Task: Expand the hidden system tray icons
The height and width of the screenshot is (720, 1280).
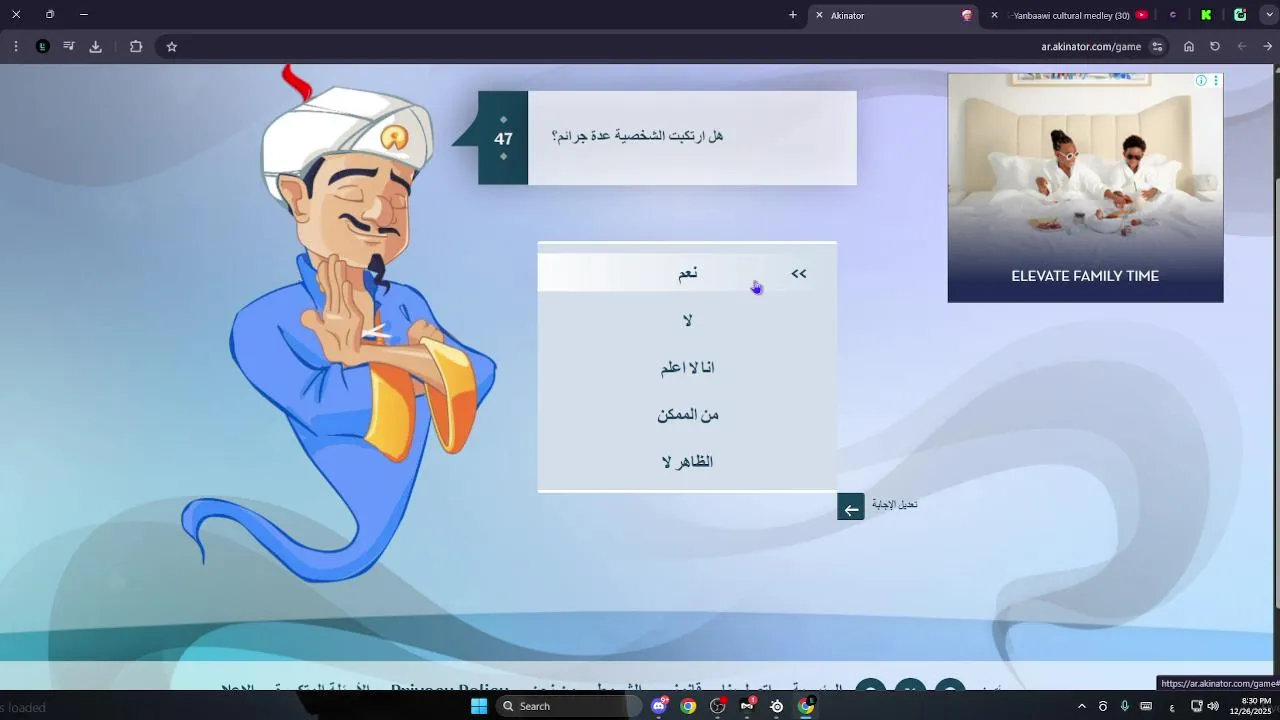Action: pyautogui.click(x=1081, y=706)
